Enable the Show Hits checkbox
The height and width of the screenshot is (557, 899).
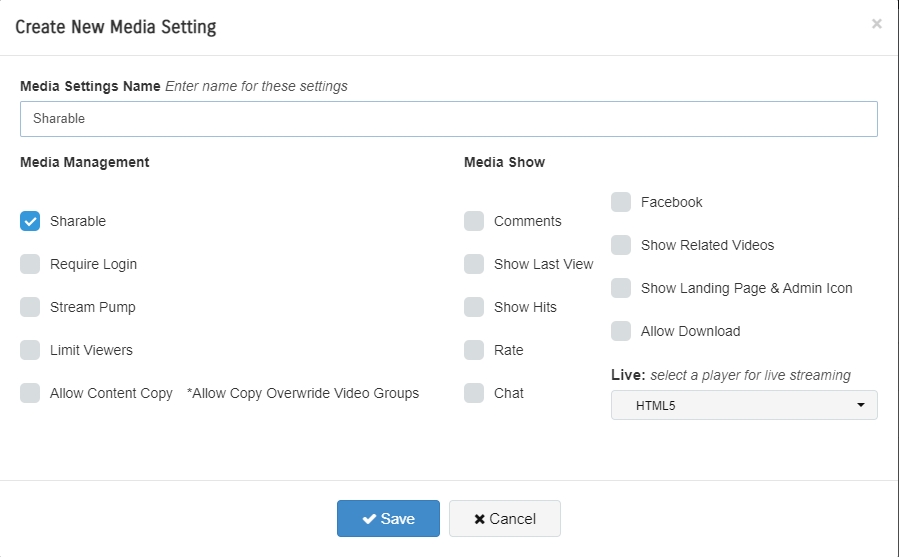click(474, 307)
